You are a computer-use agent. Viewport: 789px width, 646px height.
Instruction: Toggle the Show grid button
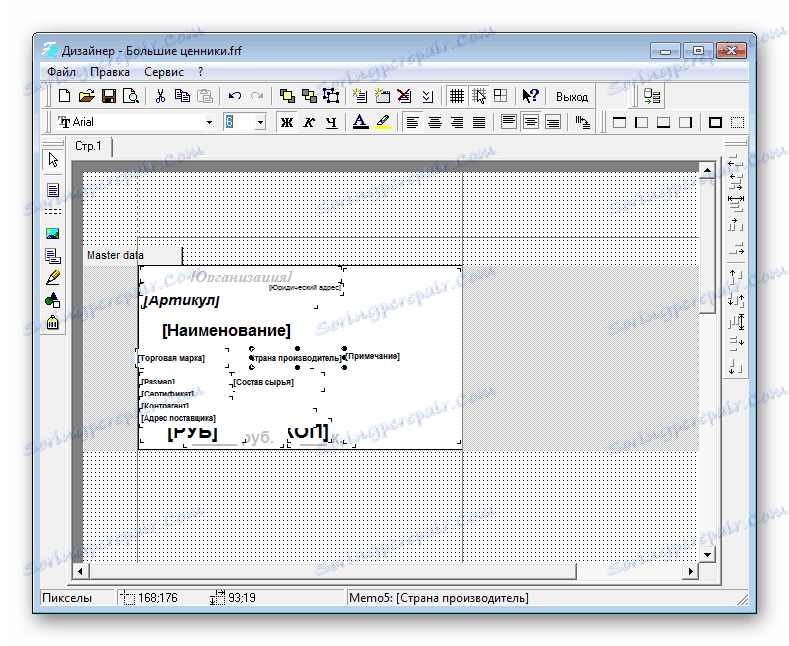click(x=456, y=96)
